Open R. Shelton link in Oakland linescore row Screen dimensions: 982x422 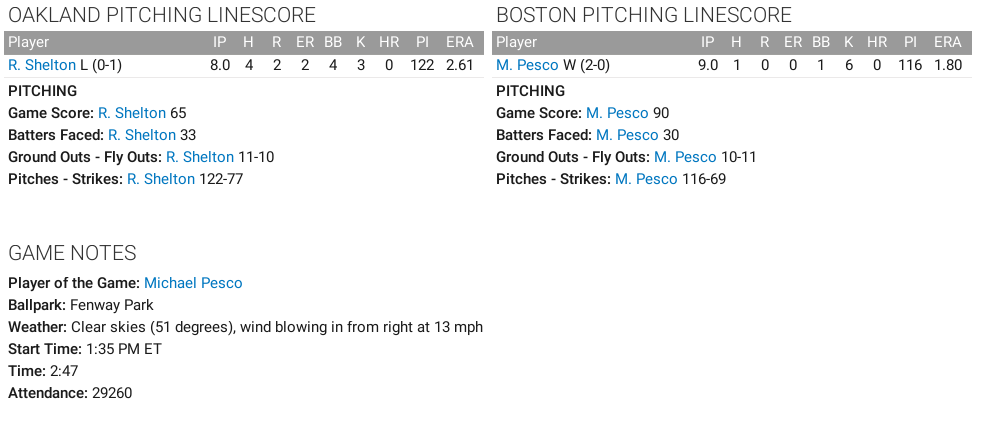(42, 65)
